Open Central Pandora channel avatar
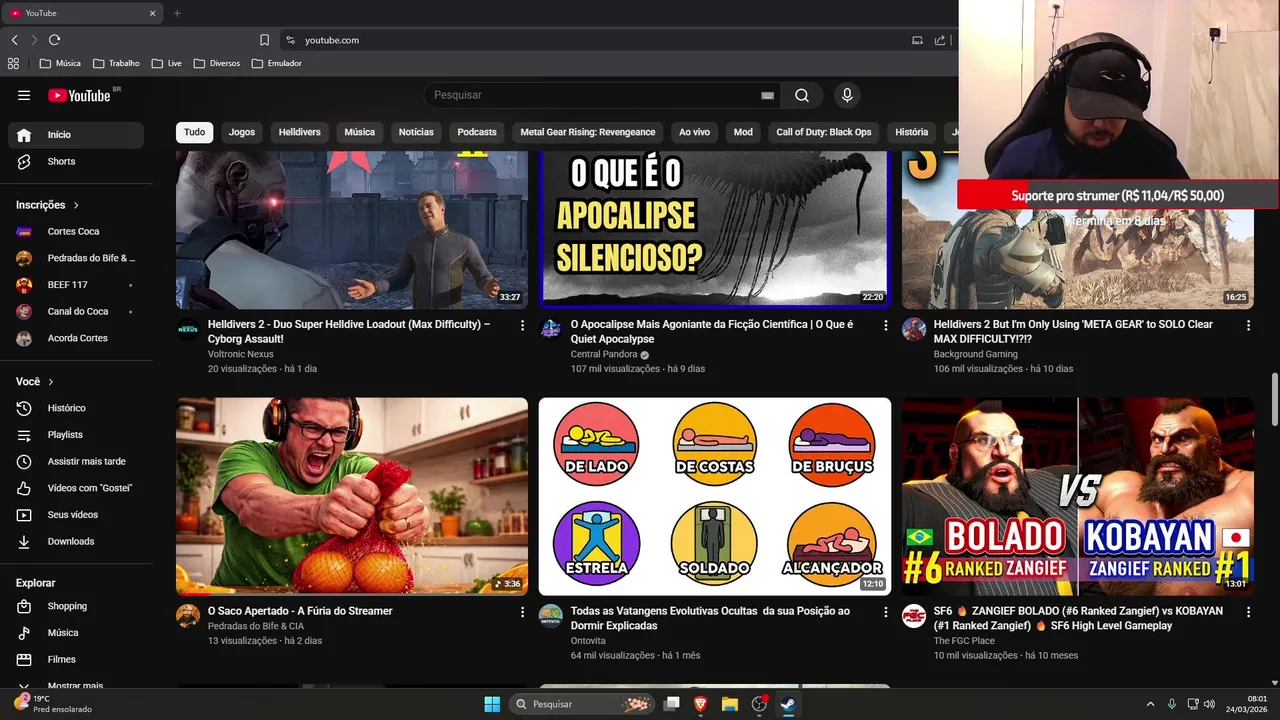 tap(551, 329)
